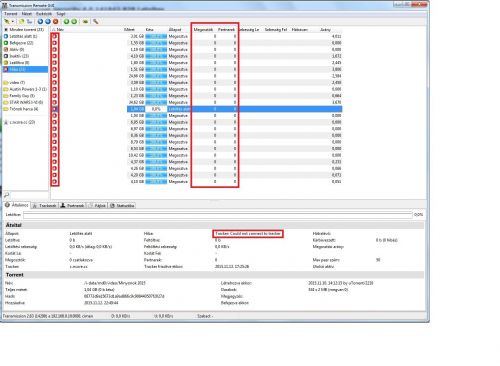
Task: Click the filter search input field
Action: coord(29,195)
